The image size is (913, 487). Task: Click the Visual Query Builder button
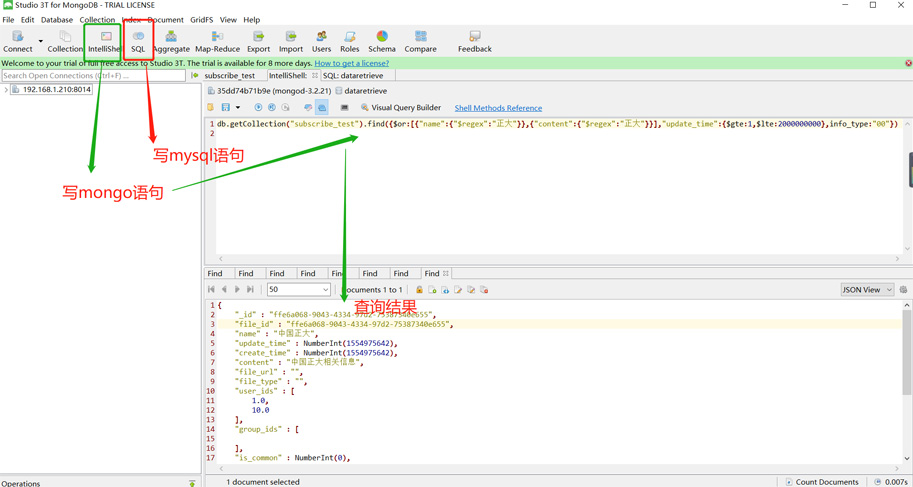pyautogui.click(x=401, y=108)
